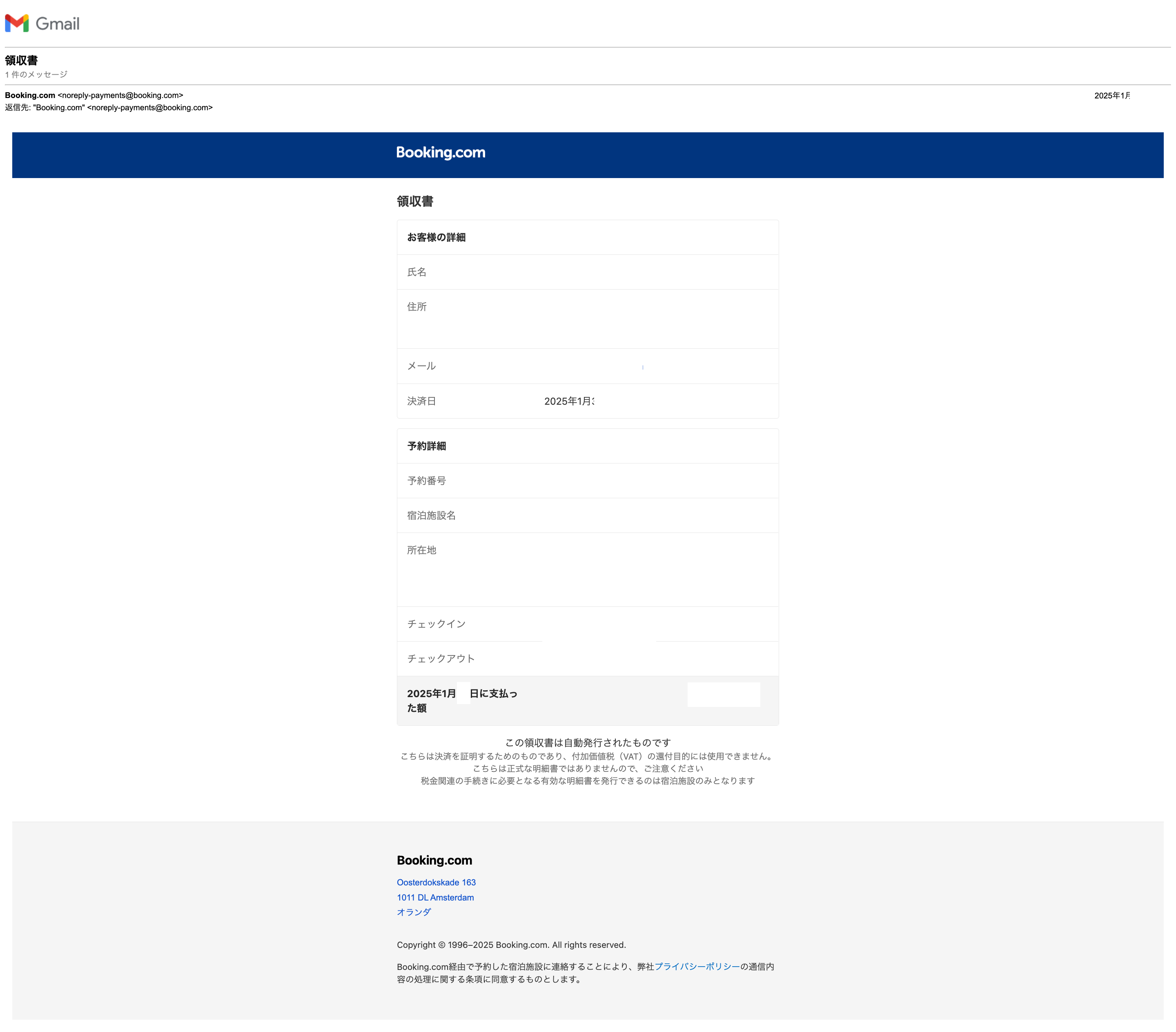
Task: Click the 予約番号 field label
Action: [426, 481]
